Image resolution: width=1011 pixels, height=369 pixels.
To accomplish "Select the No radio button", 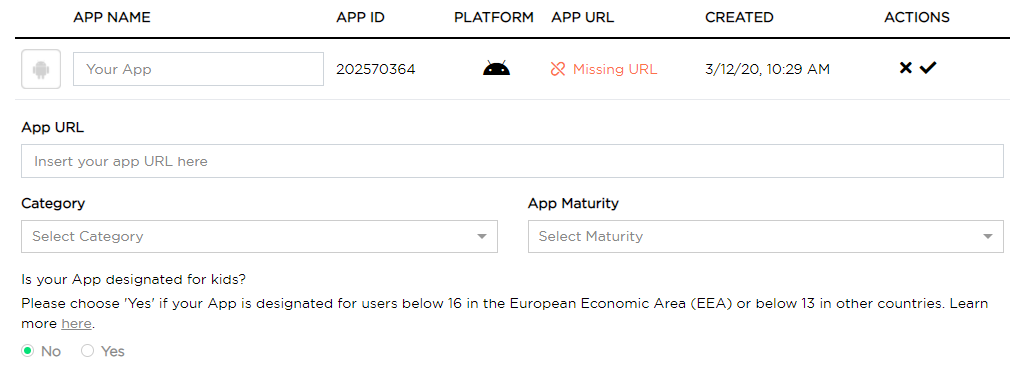I will click(x=27, y=351).
